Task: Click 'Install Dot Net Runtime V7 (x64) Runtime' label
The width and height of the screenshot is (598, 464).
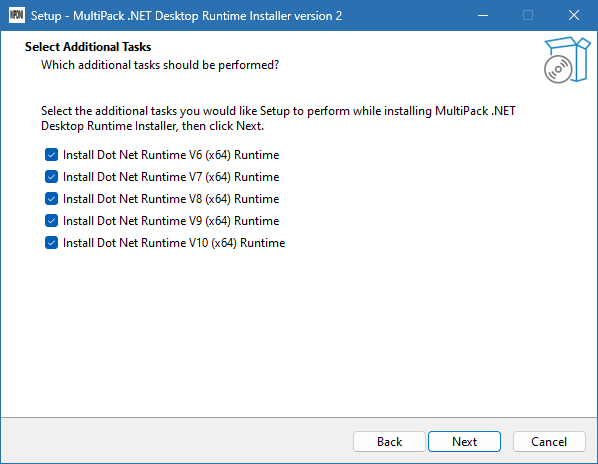Action: coord(171,177)
